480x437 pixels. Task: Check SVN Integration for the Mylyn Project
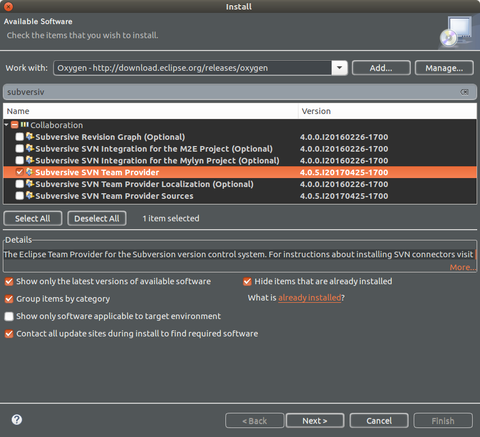point(20,160)
